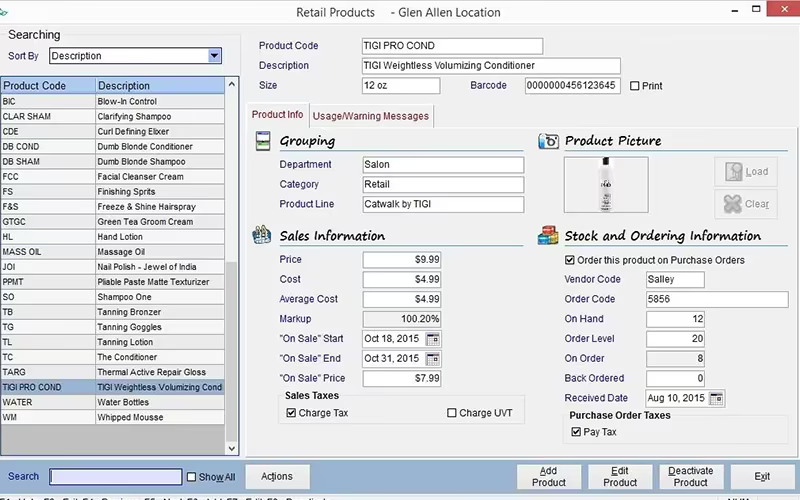The height and width of the screenshot is (500, 800).
Task: Enable the Show All checkbox
Action: [191, 477]
